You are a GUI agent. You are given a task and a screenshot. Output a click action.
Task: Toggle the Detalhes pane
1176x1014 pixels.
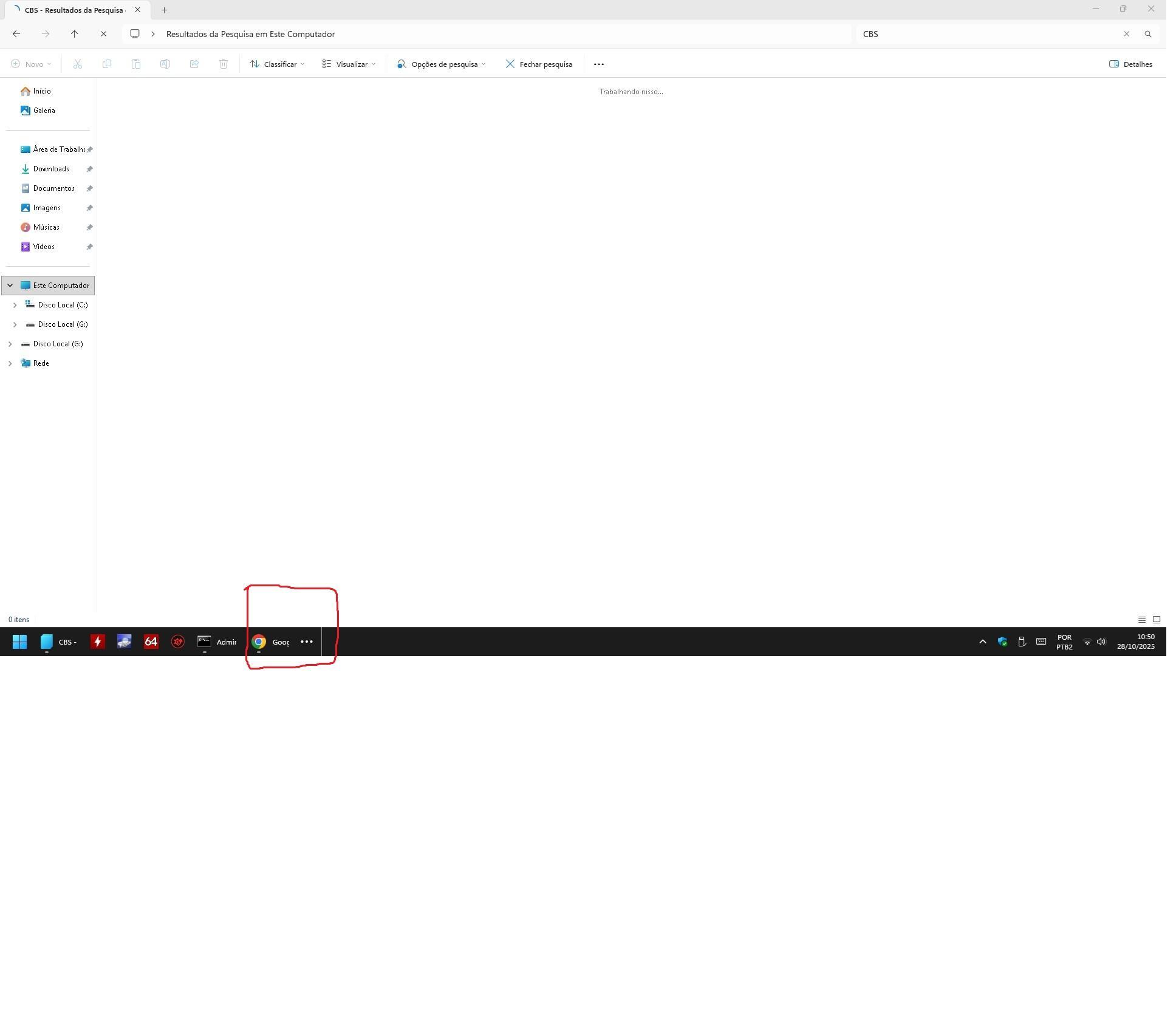coord(1130,64)
